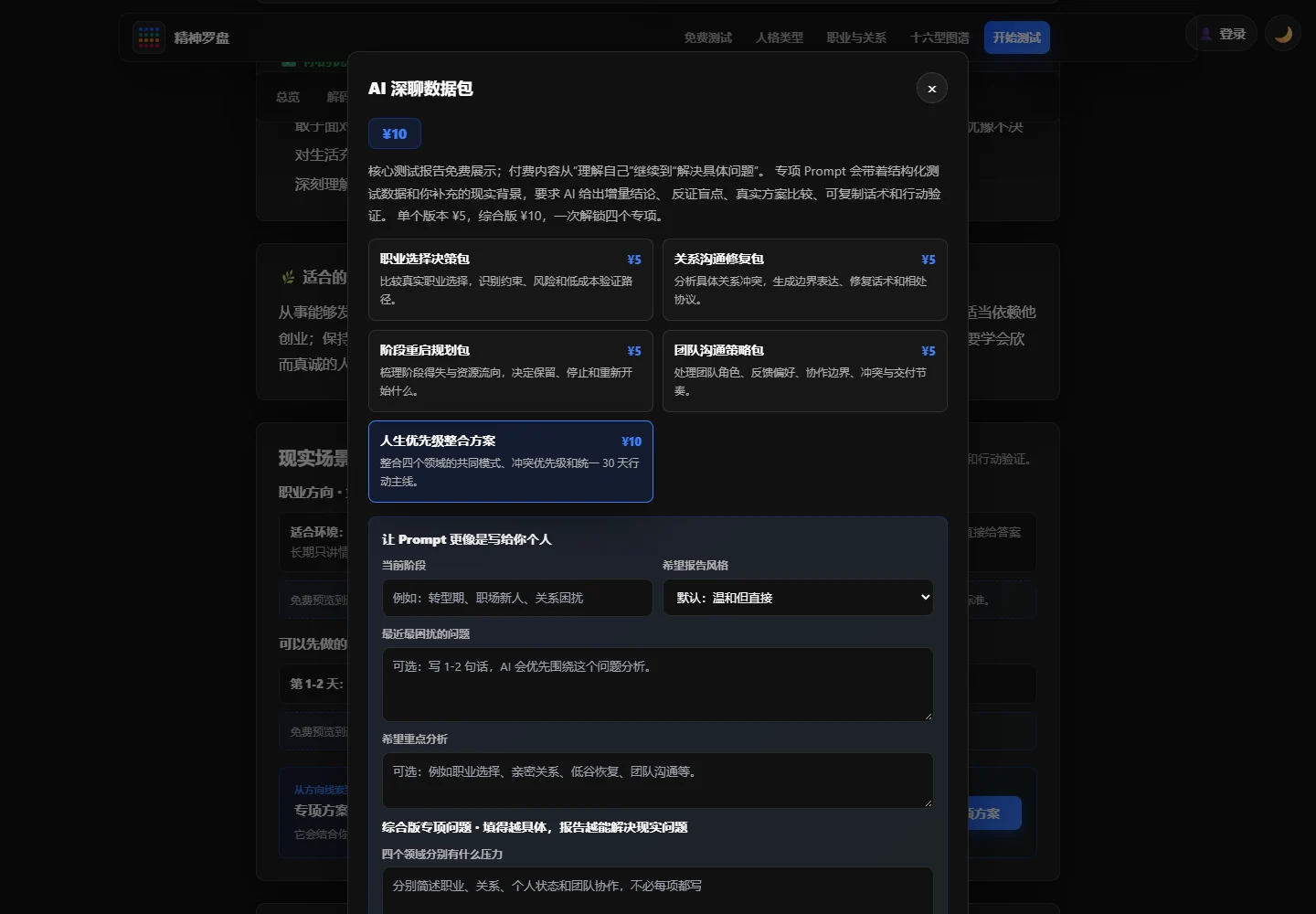Select the 阶段重启规划包 card

511,371
